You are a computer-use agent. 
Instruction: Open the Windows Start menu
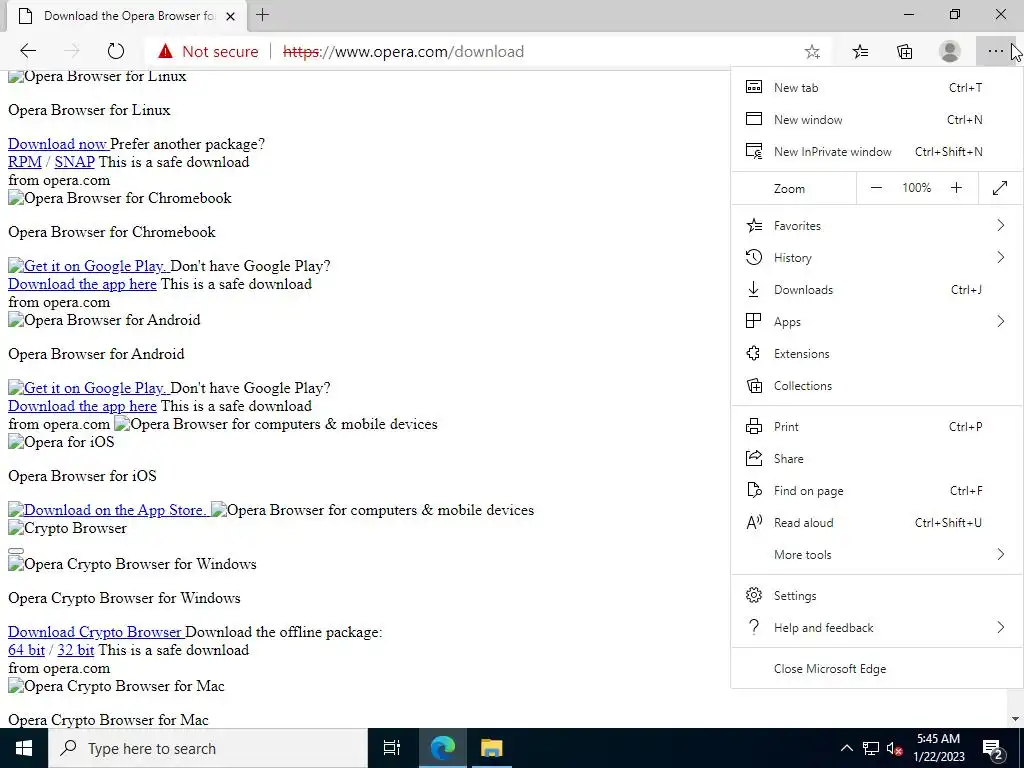point(24,748)
